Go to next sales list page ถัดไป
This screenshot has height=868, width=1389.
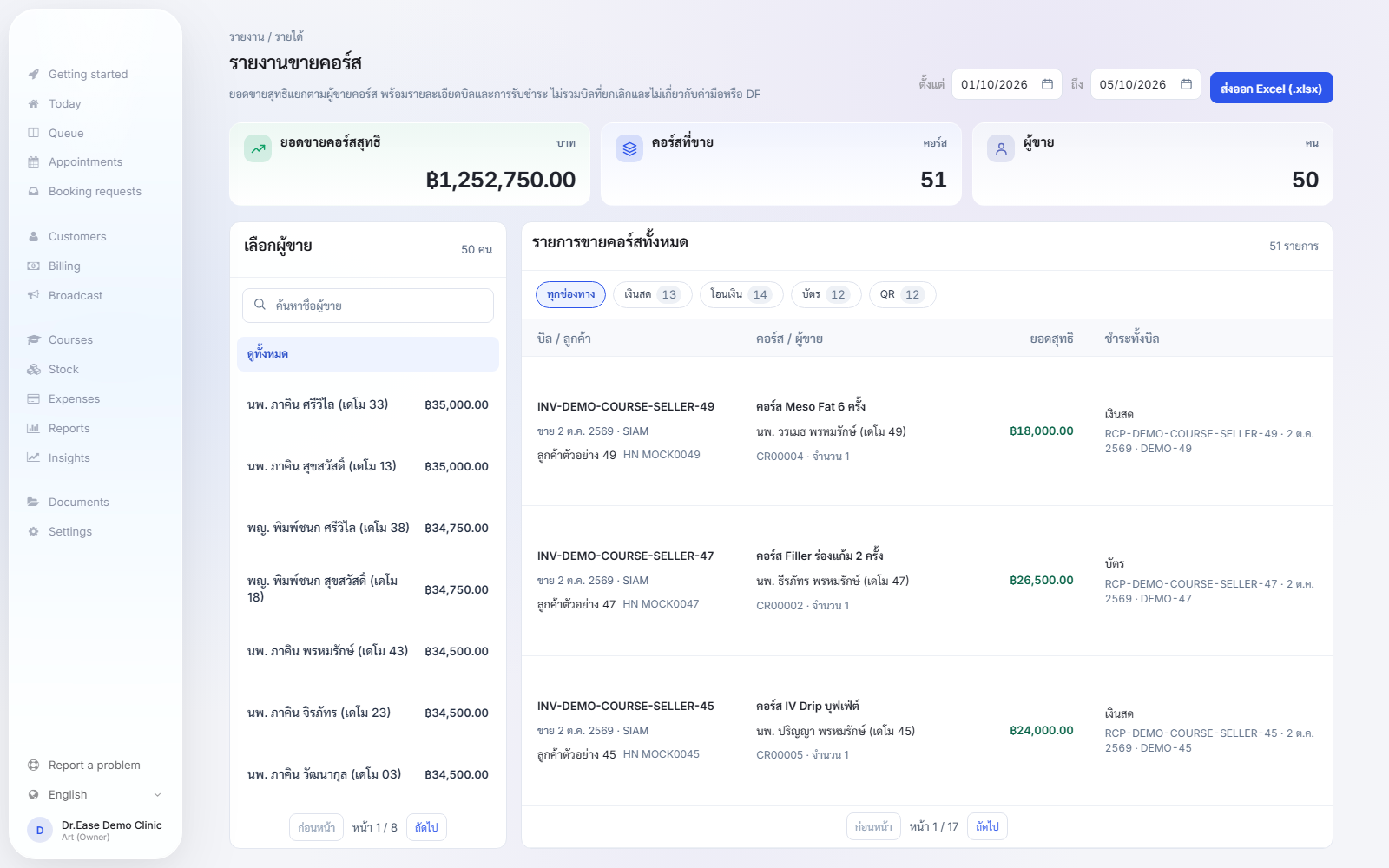coord(987,826)
